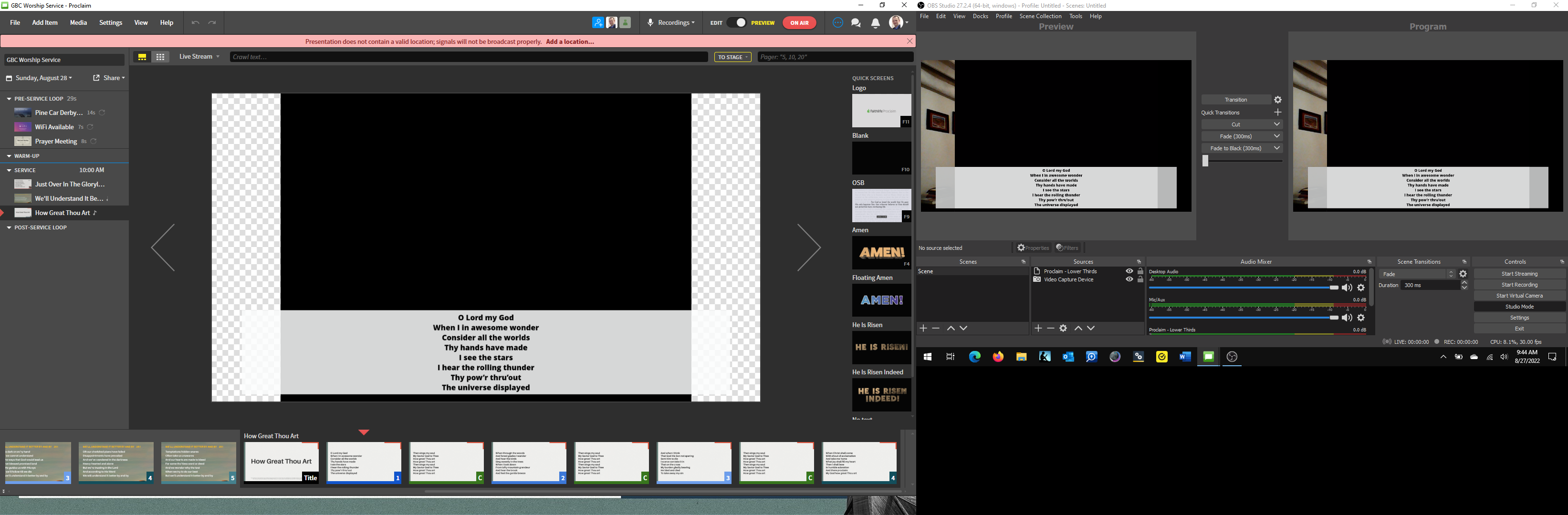Mute the Desktop Audio speaker icon
Viewport: 1568px width, 515px height.
1347,288
